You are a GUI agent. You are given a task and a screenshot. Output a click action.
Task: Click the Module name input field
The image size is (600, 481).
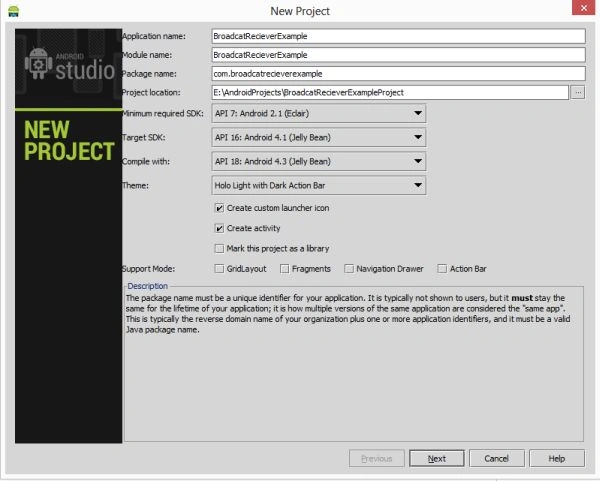click(398, 55)
